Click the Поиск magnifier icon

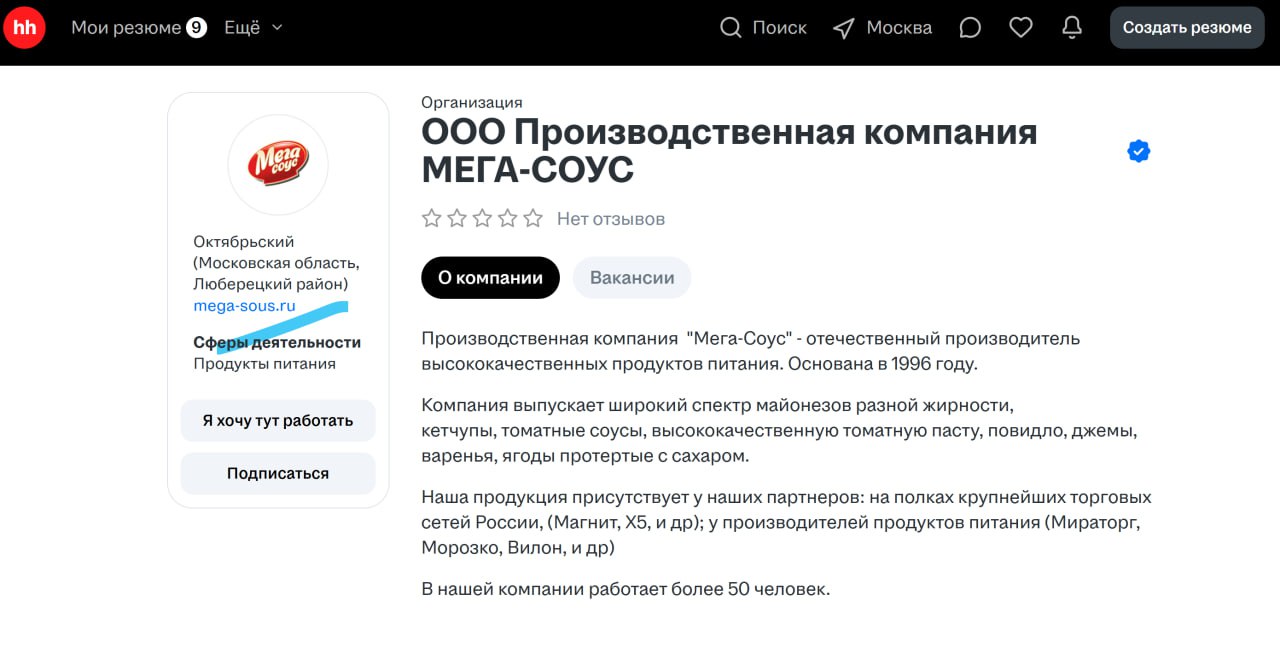click(731, 28)
